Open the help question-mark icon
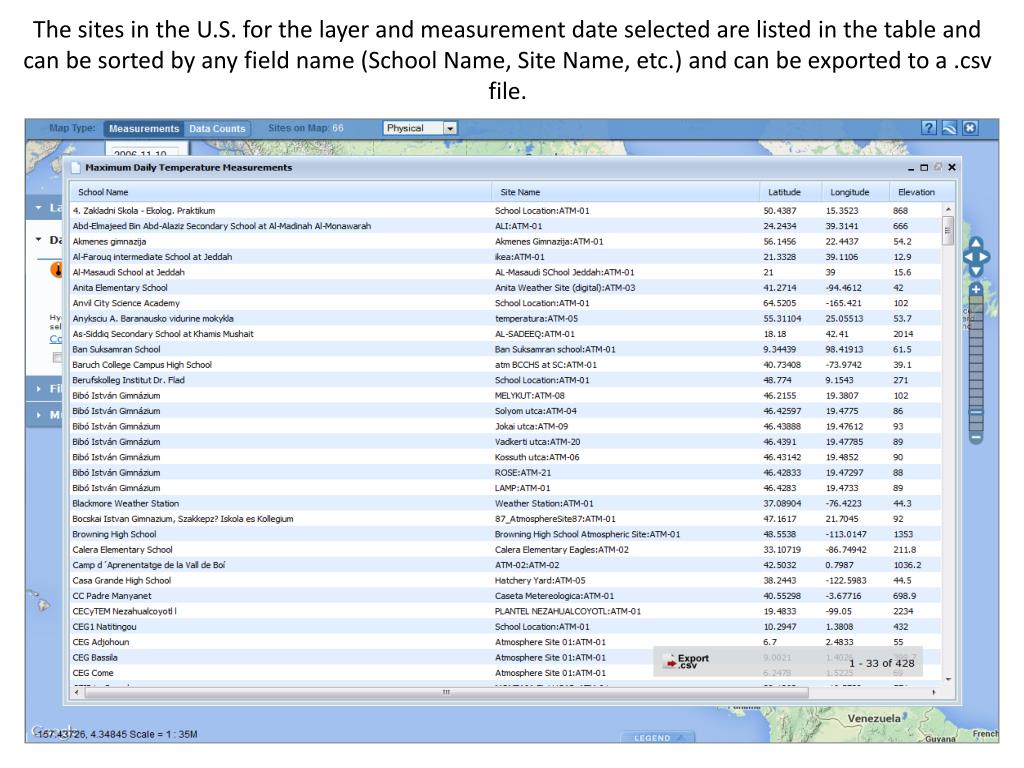 [929, 128]
